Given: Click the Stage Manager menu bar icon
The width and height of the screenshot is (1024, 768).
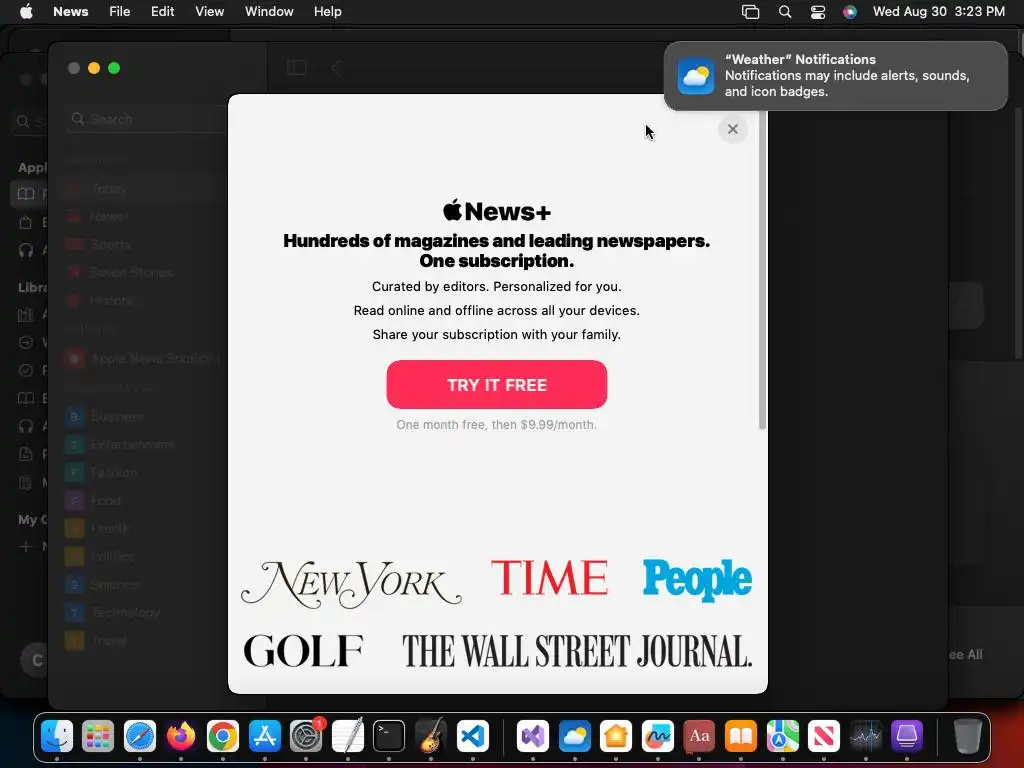Looking at the screenshot, I should click(x=750, y=12).
